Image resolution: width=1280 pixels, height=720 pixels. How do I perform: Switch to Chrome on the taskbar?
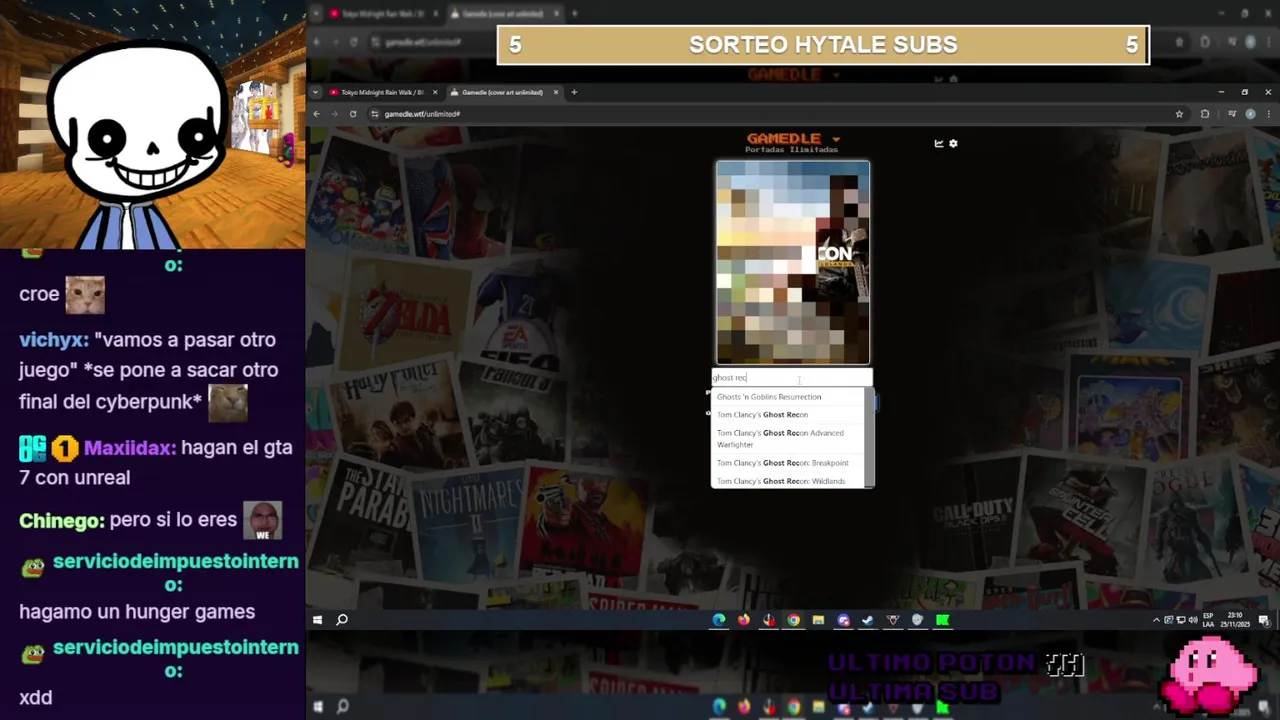[793, 620]
